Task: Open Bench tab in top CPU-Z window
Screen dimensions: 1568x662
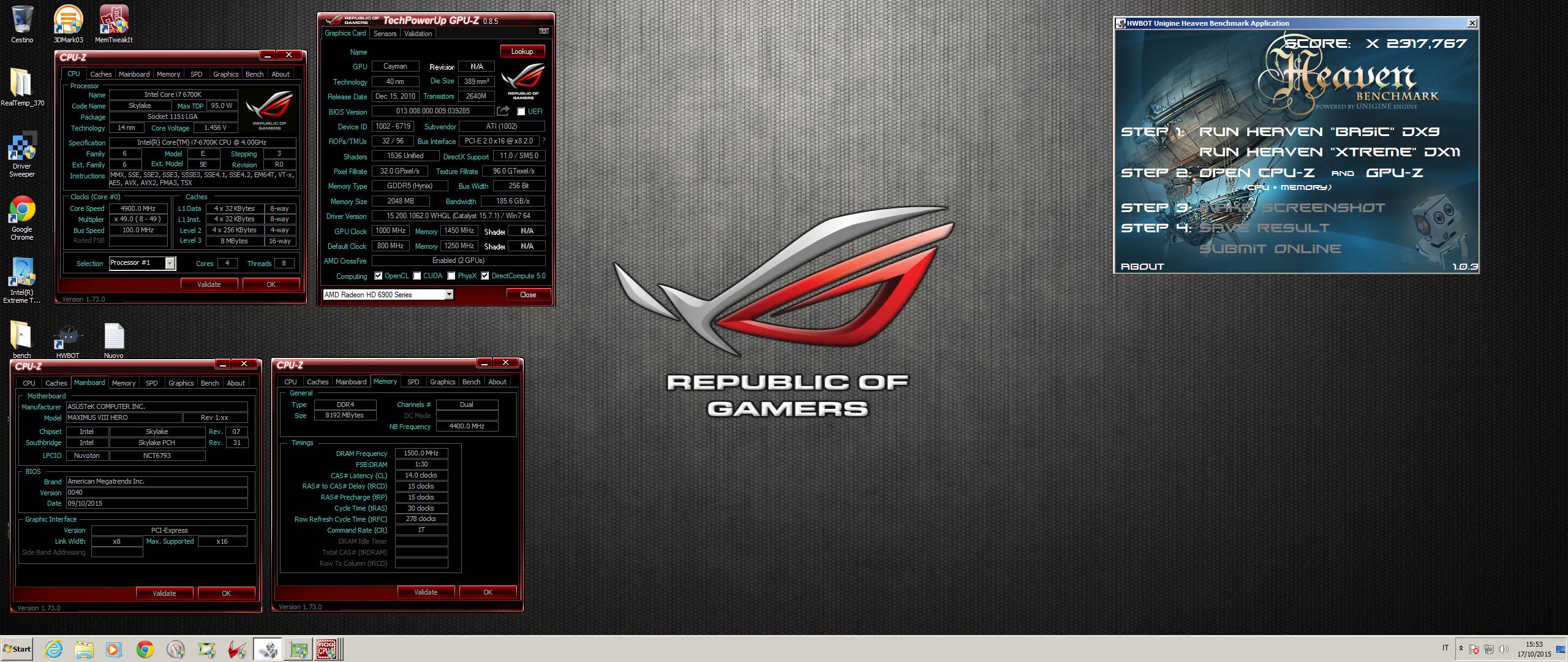Action: 254,74
